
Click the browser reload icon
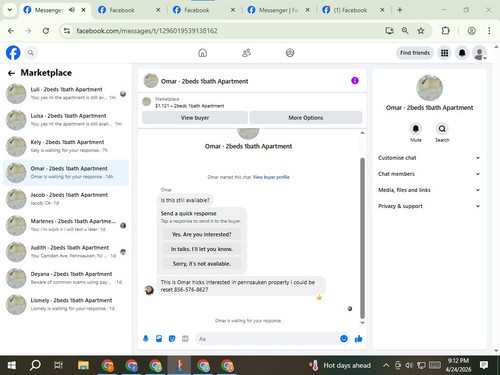click(46, 31)
